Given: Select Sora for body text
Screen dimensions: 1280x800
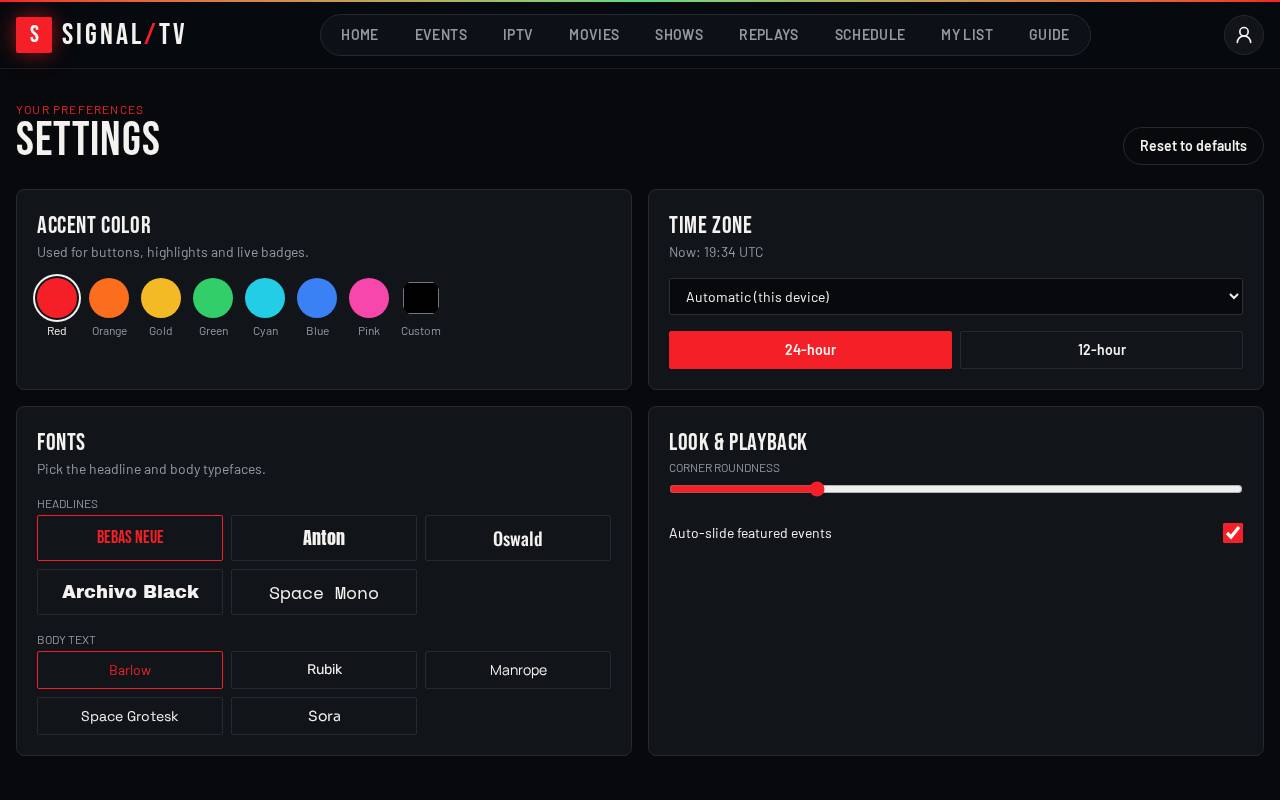Looking at the screenshot, I should pos(324,716).
